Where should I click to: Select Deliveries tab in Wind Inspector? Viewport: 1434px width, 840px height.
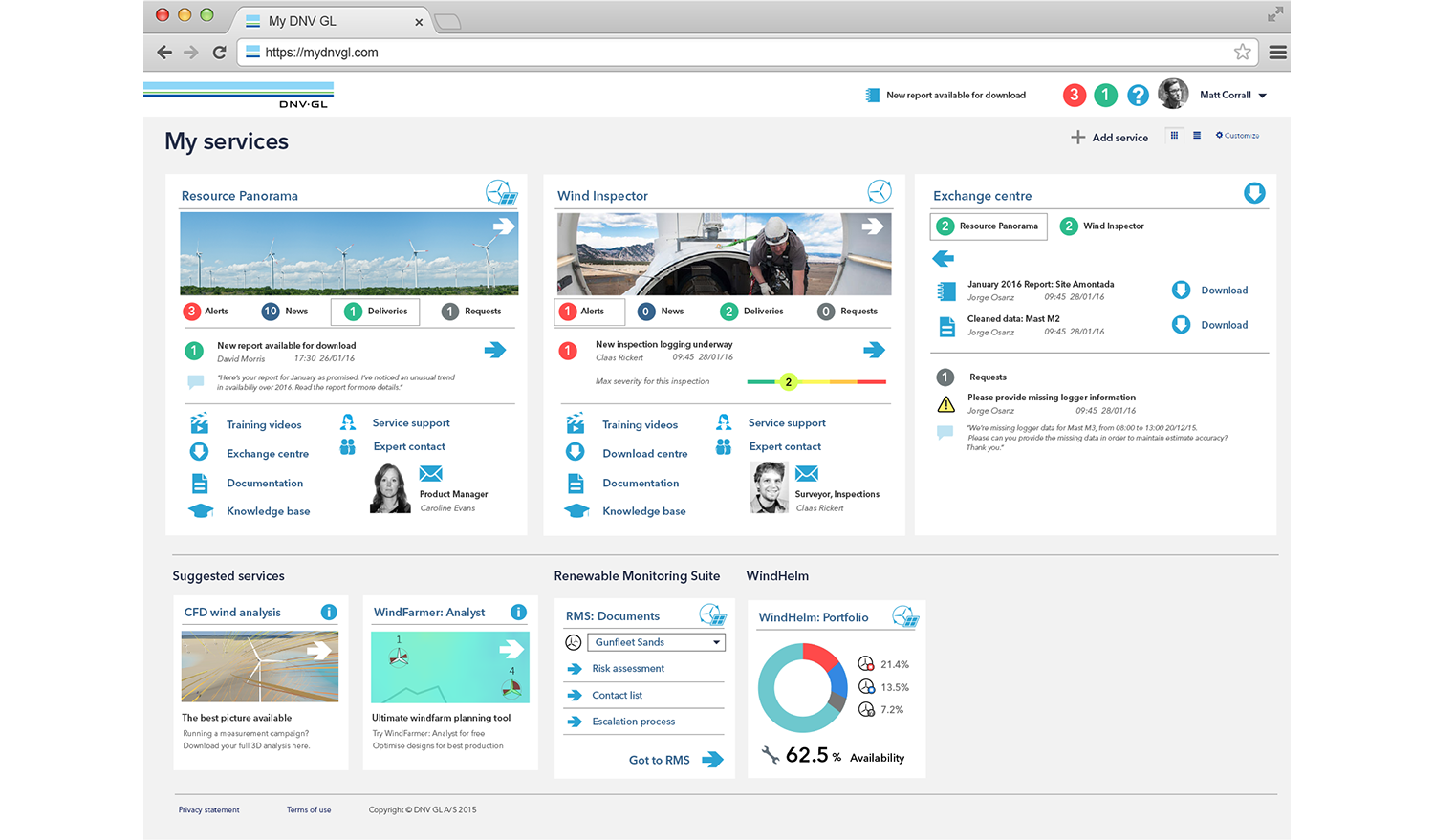(751, 312)
